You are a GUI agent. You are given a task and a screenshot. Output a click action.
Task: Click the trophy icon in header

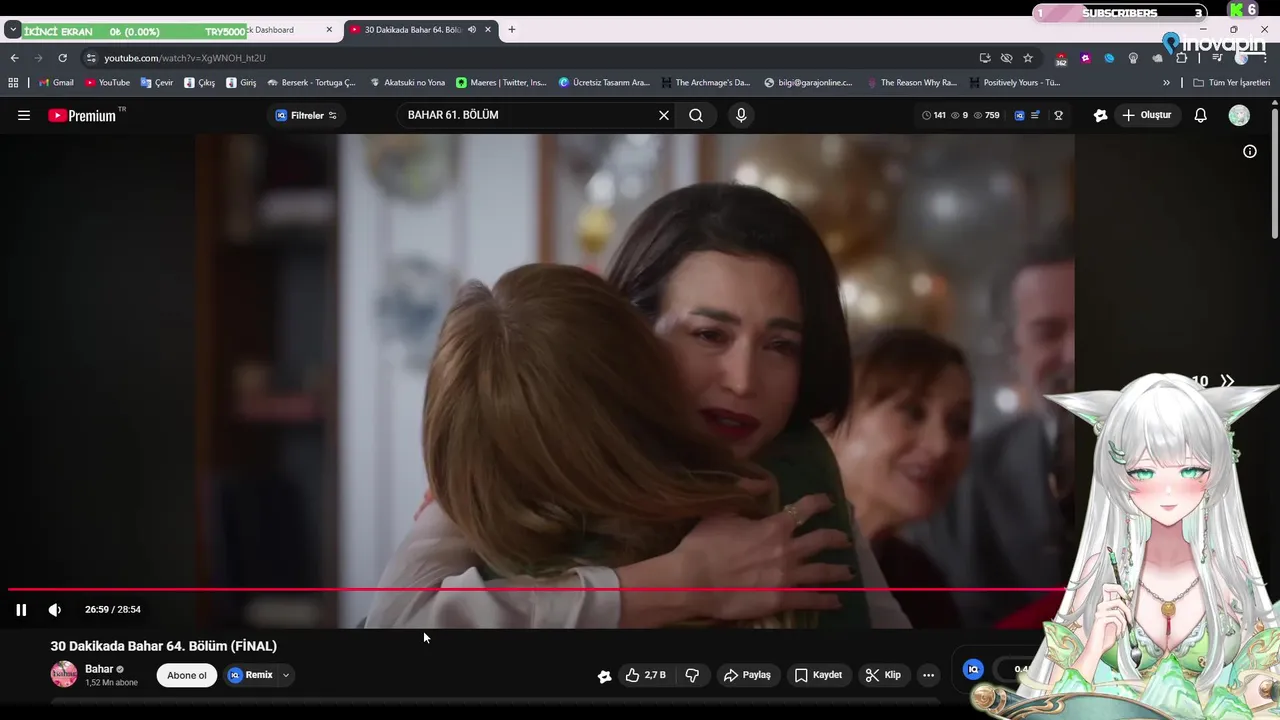1058,115
